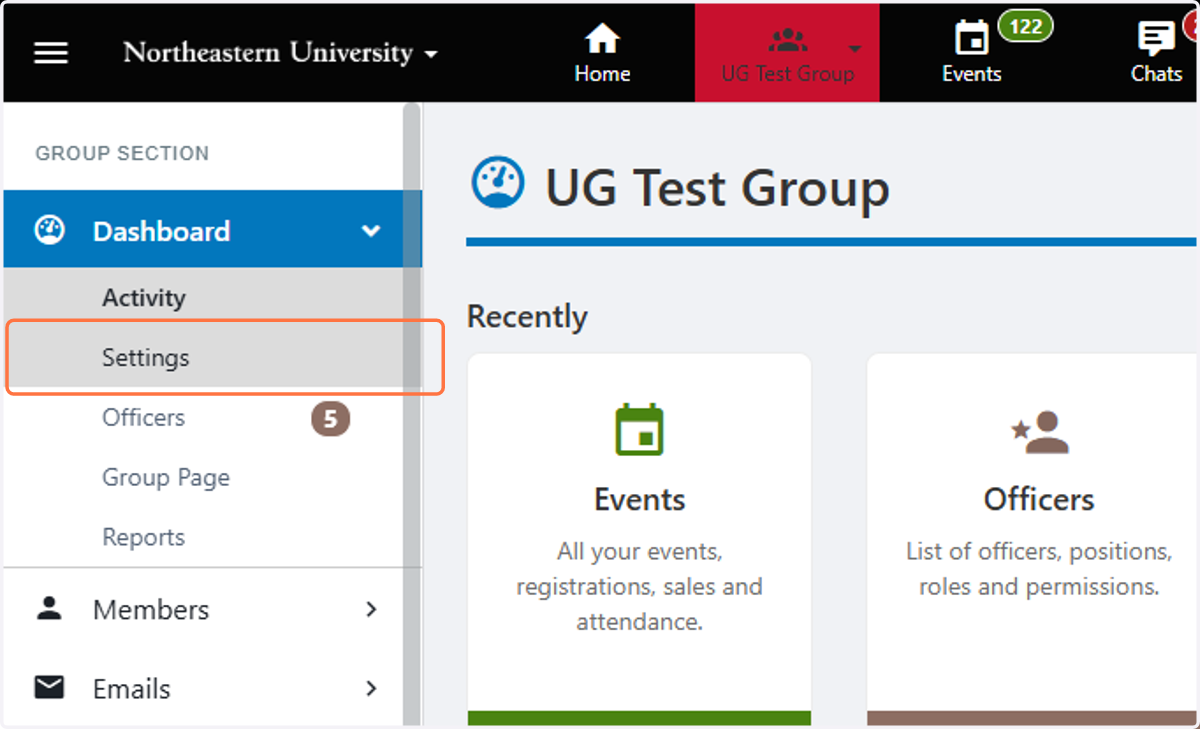Click the 122 events count badge
The width and height of the screenshot is (1200, 729).
click(1025, 26)
